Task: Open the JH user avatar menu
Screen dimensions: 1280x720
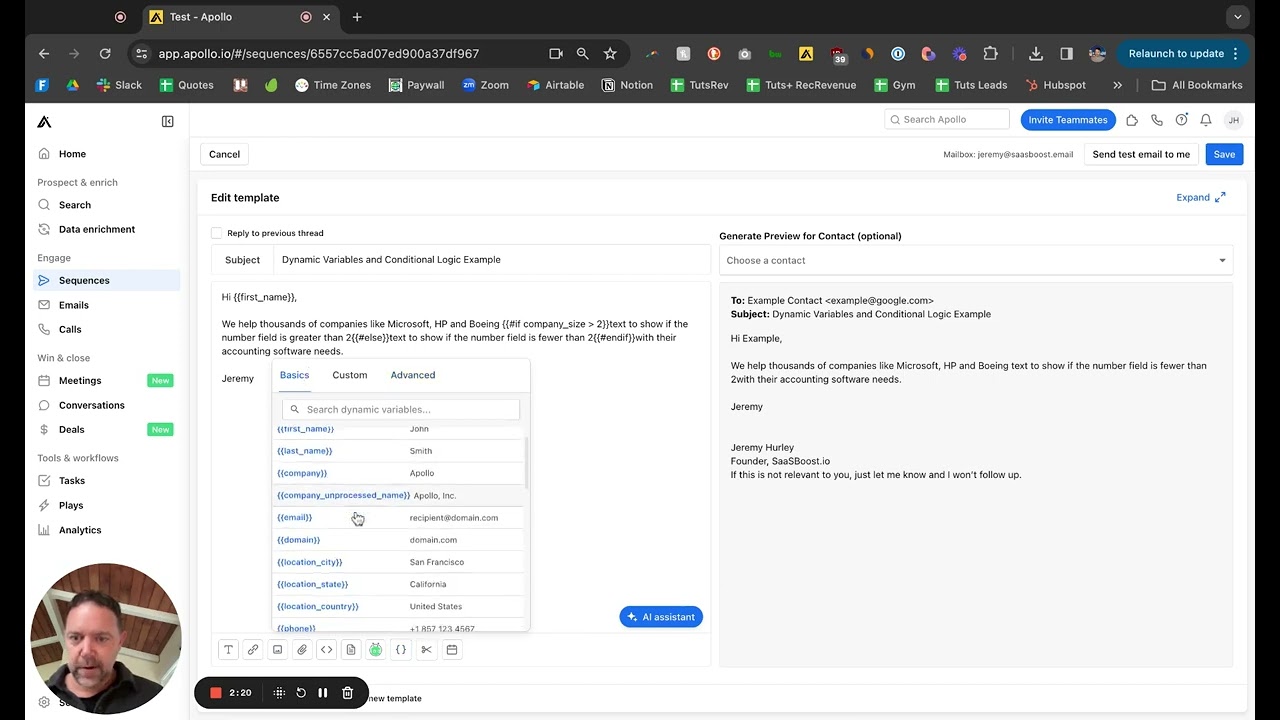Action: [1233, 120]
